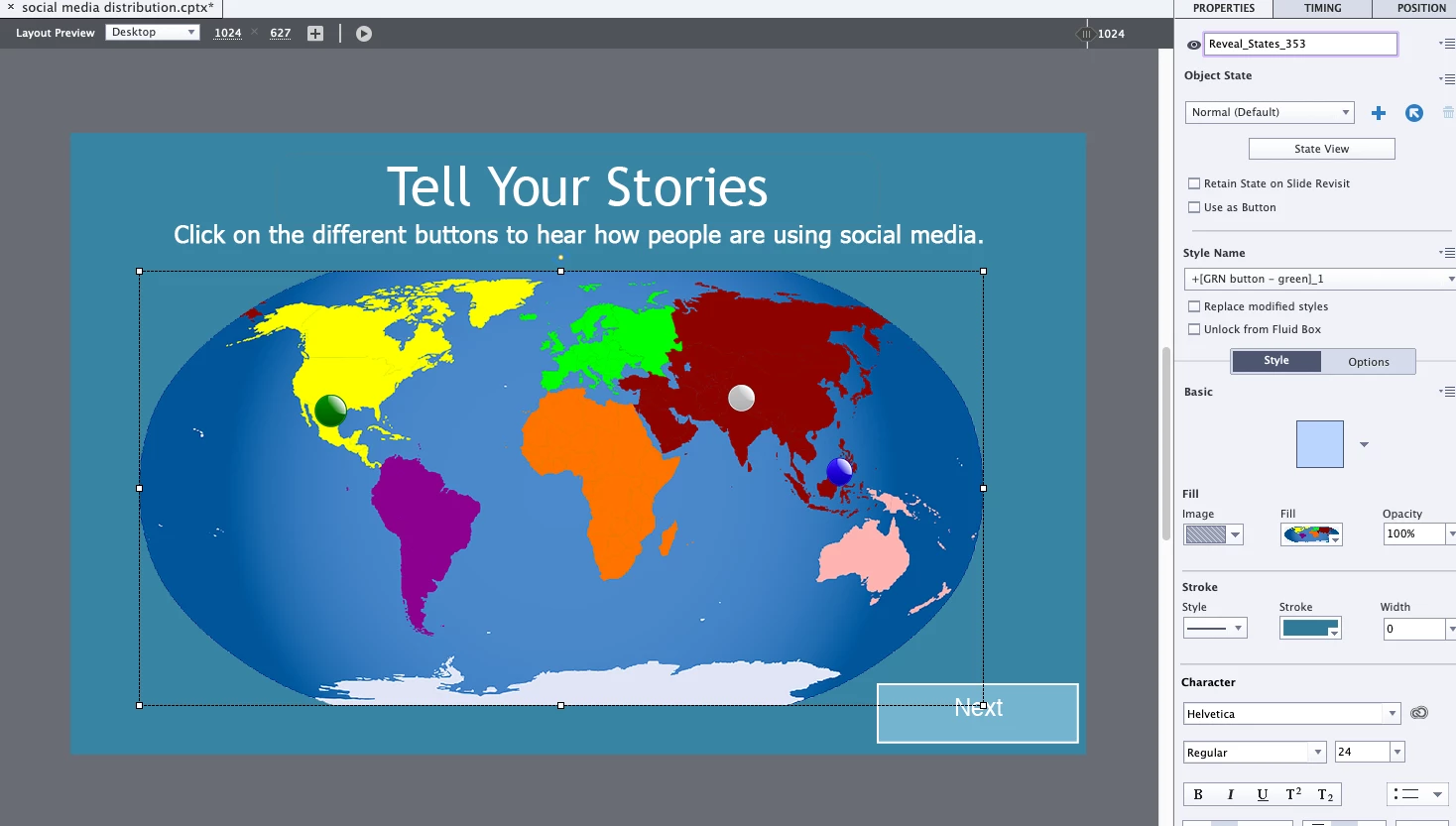The width and height of the screenshot is (1456, 826).
Task: Play the layout preview
Action: (364, 34)
